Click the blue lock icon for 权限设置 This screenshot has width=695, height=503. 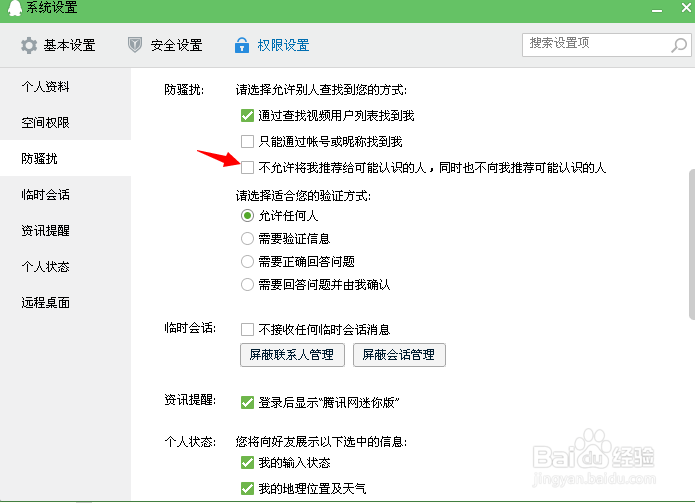[242, 45]
